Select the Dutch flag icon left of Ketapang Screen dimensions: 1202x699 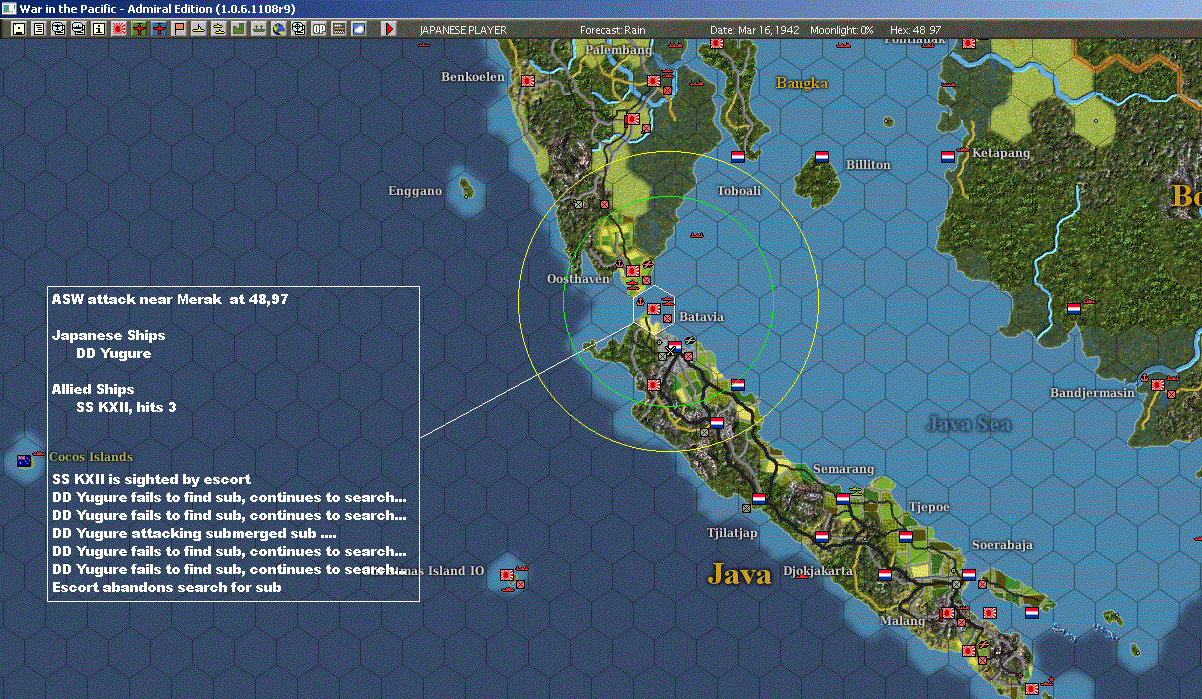(948, 157)
